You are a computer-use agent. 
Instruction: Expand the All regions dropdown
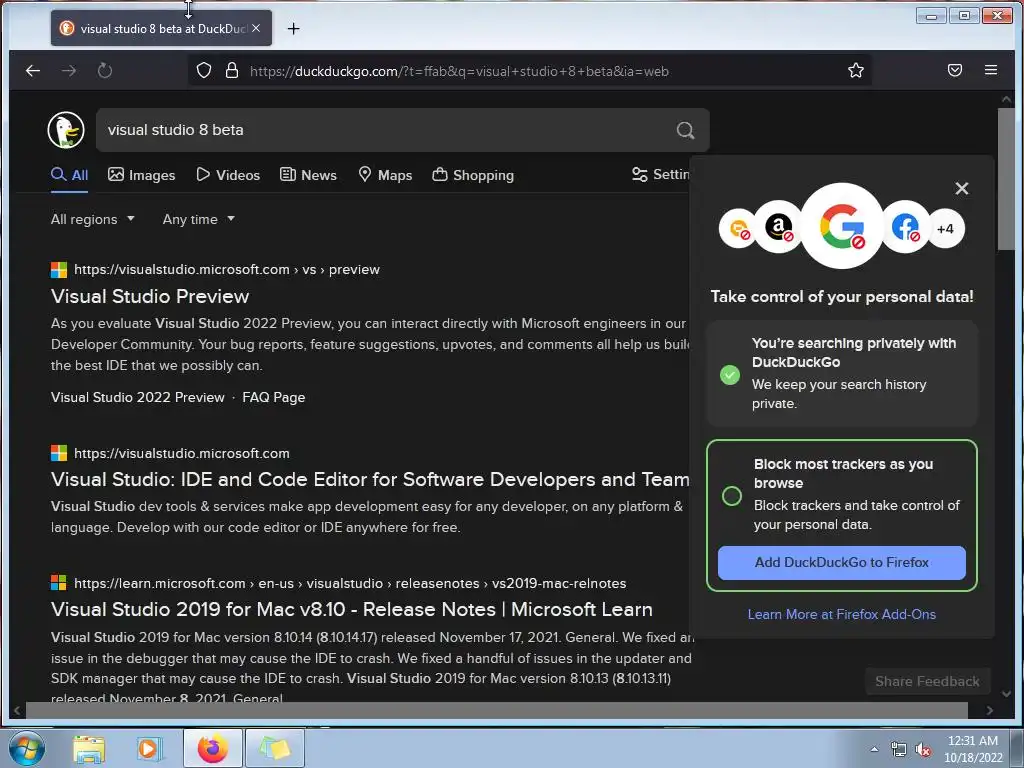pyautogui.click(x=93, y=219)
